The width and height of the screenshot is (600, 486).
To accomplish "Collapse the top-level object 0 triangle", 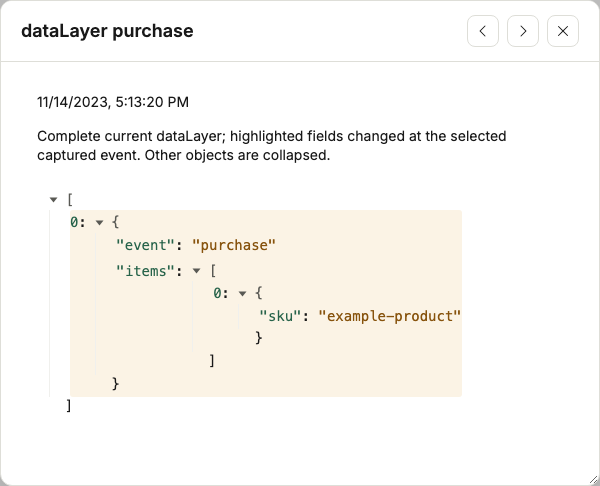I will [99, 222].
